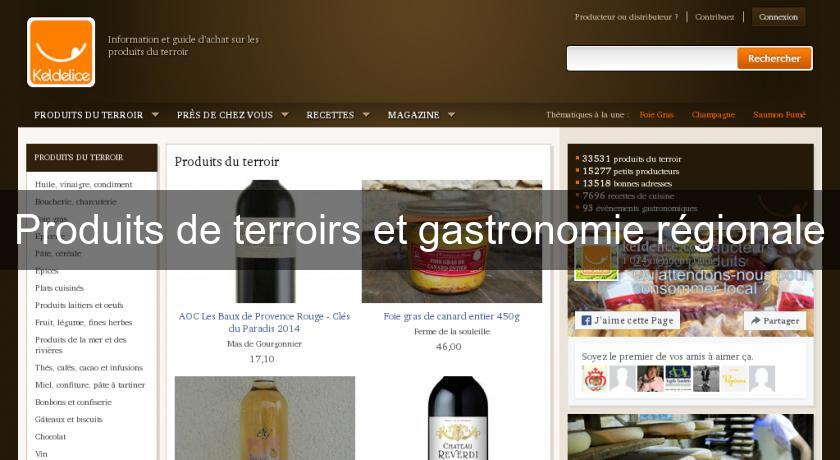Expand the Produits du terroir dropdown arrow

pyautogui.click(x=155, y=114)
